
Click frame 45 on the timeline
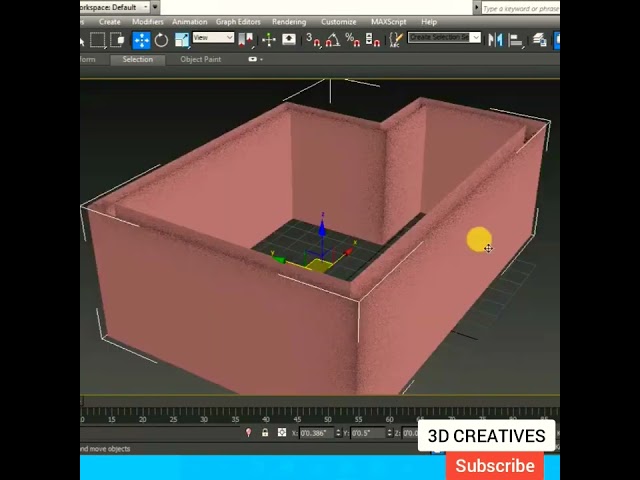(x=297, y=420)
